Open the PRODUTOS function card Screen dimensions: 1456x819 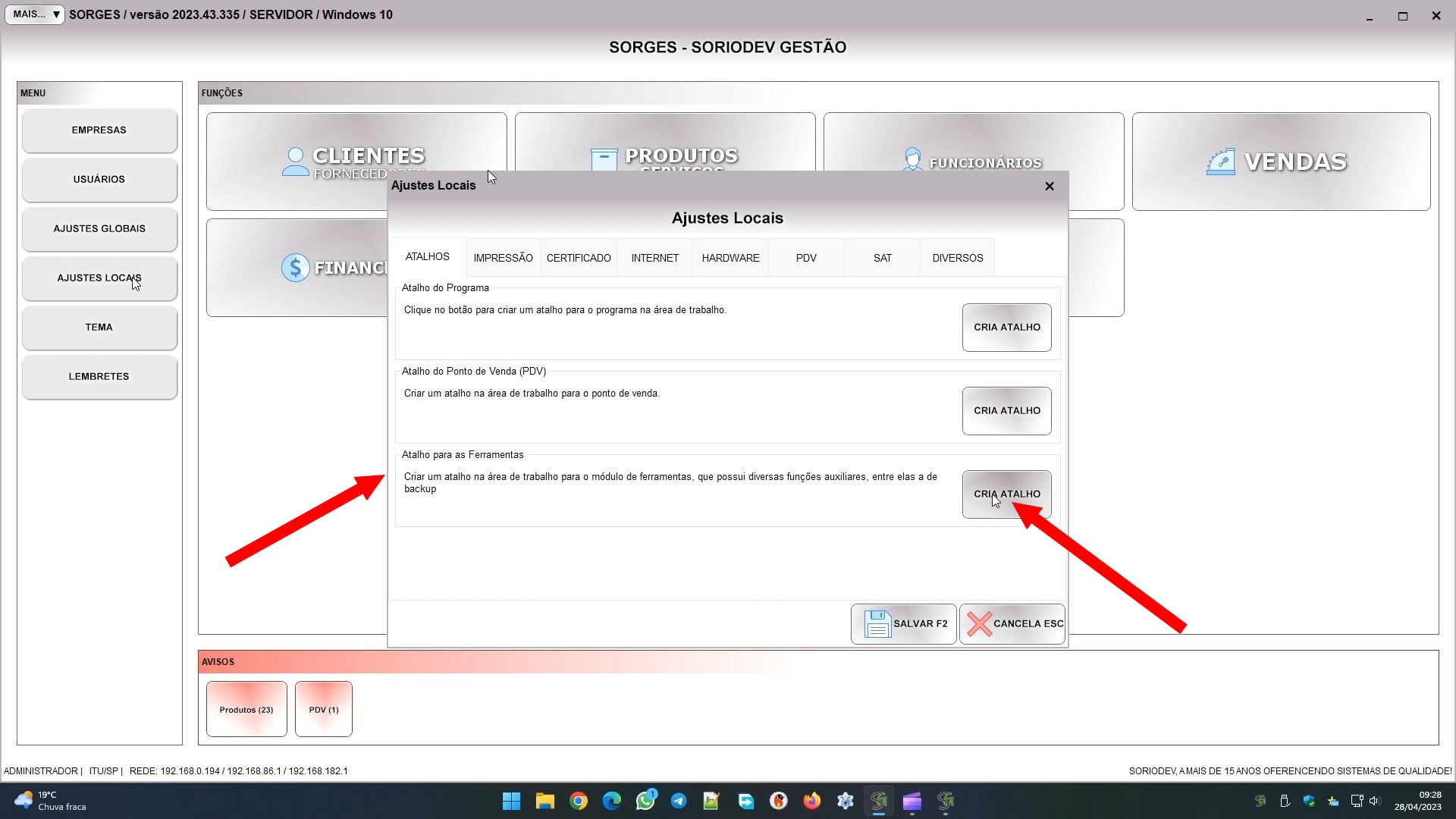click(x=665, y=142)
